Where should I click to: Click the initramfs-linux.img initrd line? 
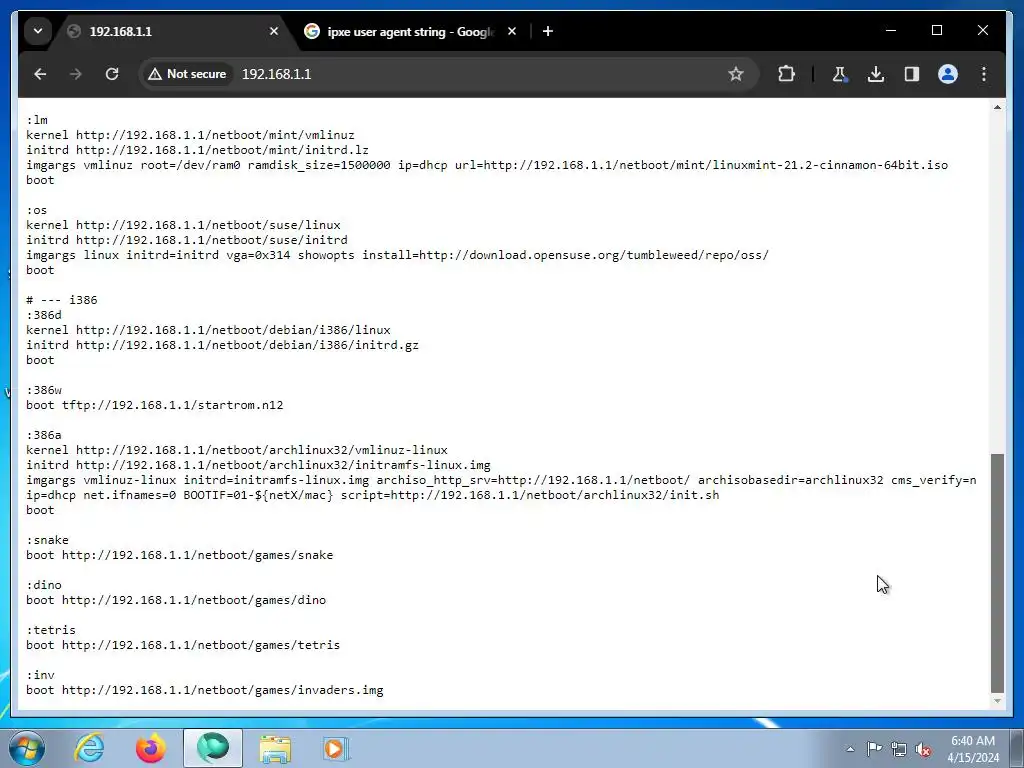coord(258,466)
